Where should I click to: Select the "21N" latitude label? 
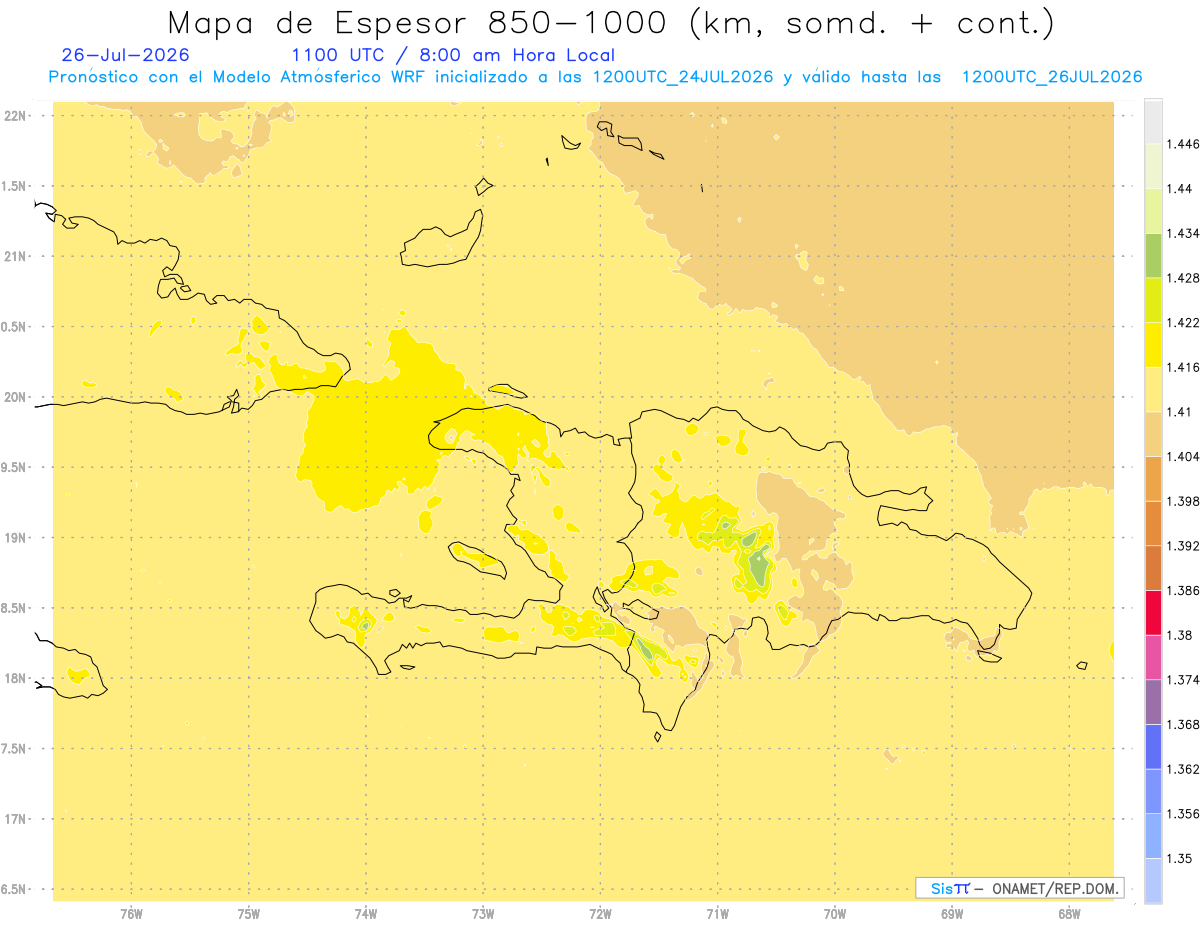(16, 256)
